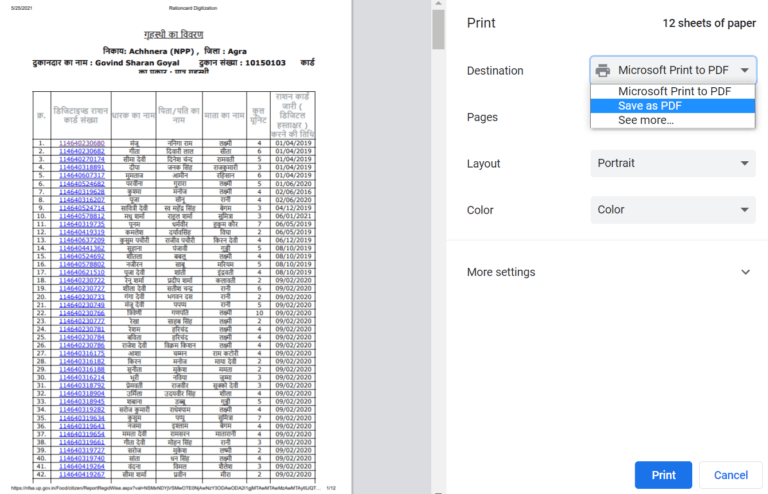Select Save as PDF destination option
Image resolution: width=768 pixels, height=494 pixels.
click(650, 105)
